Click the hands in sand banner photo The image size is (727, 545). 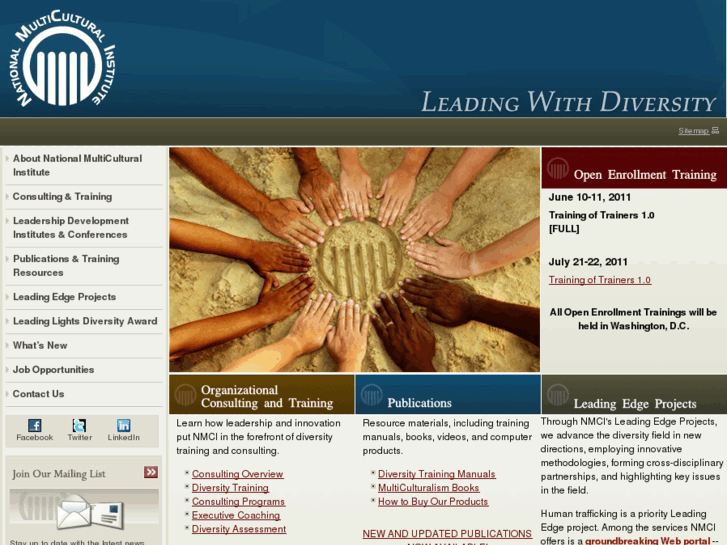[355, 260]
